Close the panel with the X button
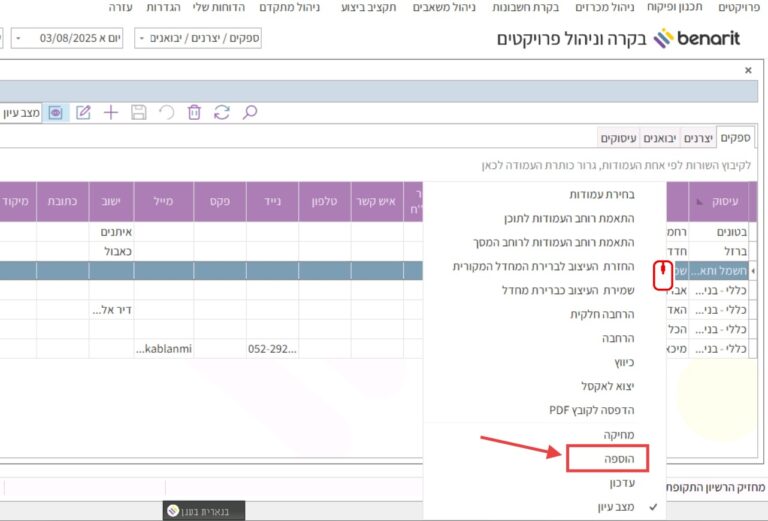This screenshot has width=768, height=521. pos(748,71)
